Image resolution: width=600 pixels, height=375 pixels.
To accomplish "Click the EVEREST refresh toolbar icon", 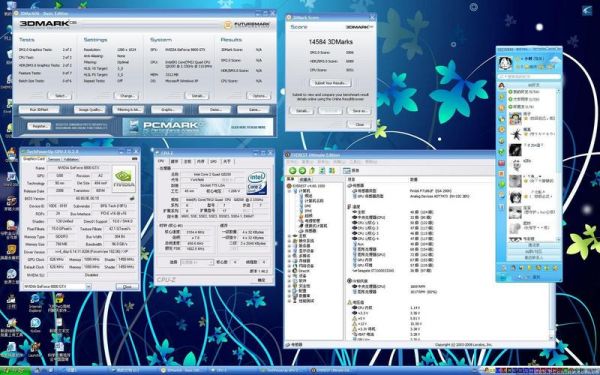I will [x=322, y=170].
